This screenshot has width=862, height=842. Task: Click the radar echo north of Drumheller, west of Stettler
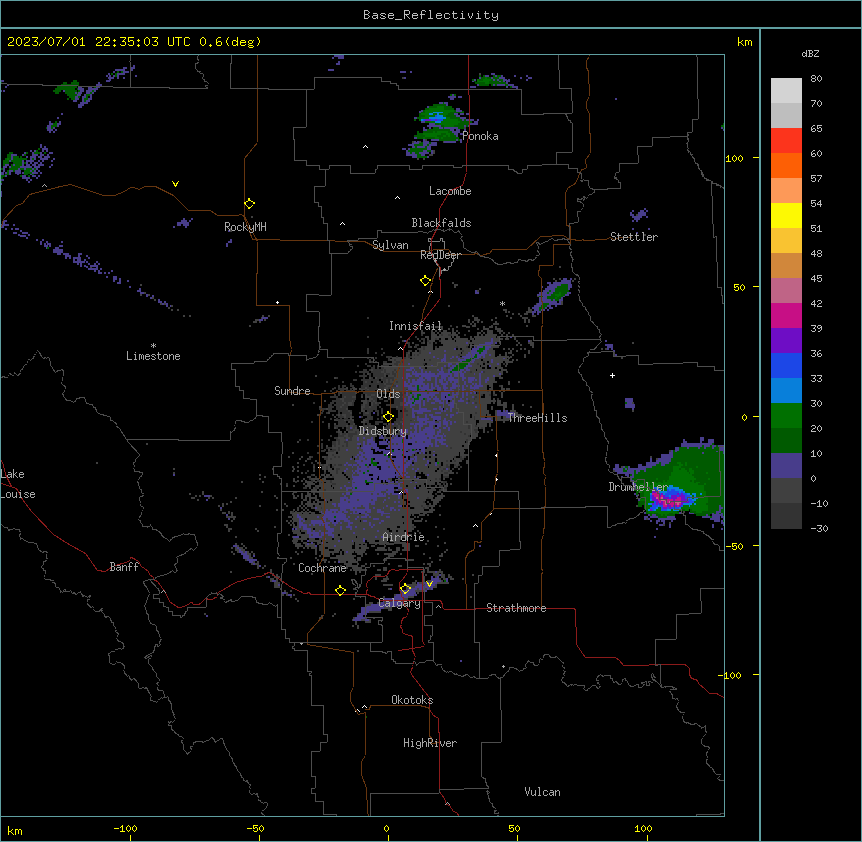[x=553, y=295]
